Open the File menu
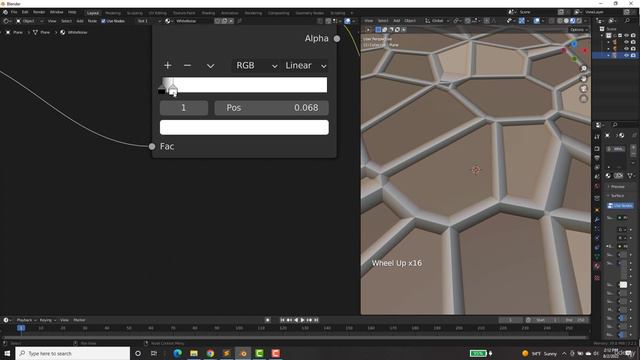 pyautogui.click(x=14, y=12)
